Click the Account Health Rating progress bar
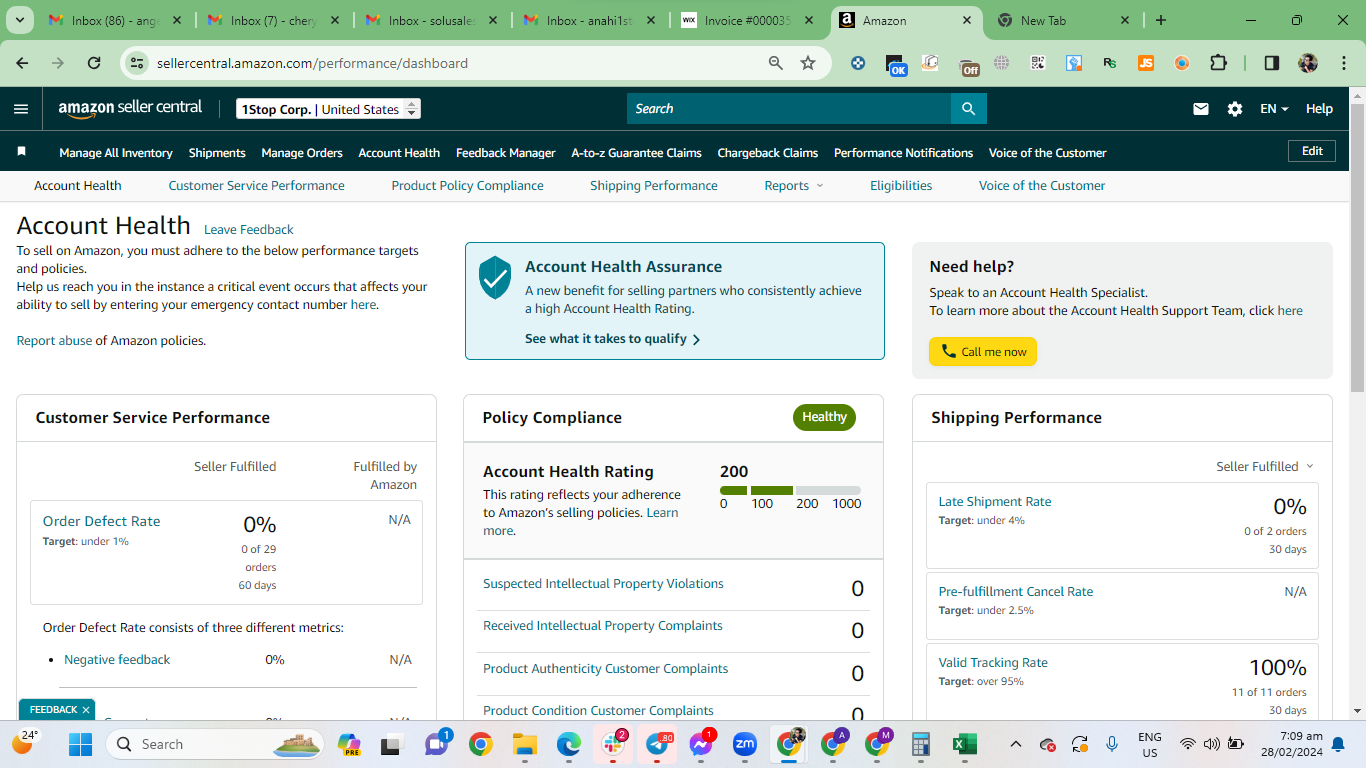The height and width of the screenshot is (768, 1366). [x=790, y=491]
